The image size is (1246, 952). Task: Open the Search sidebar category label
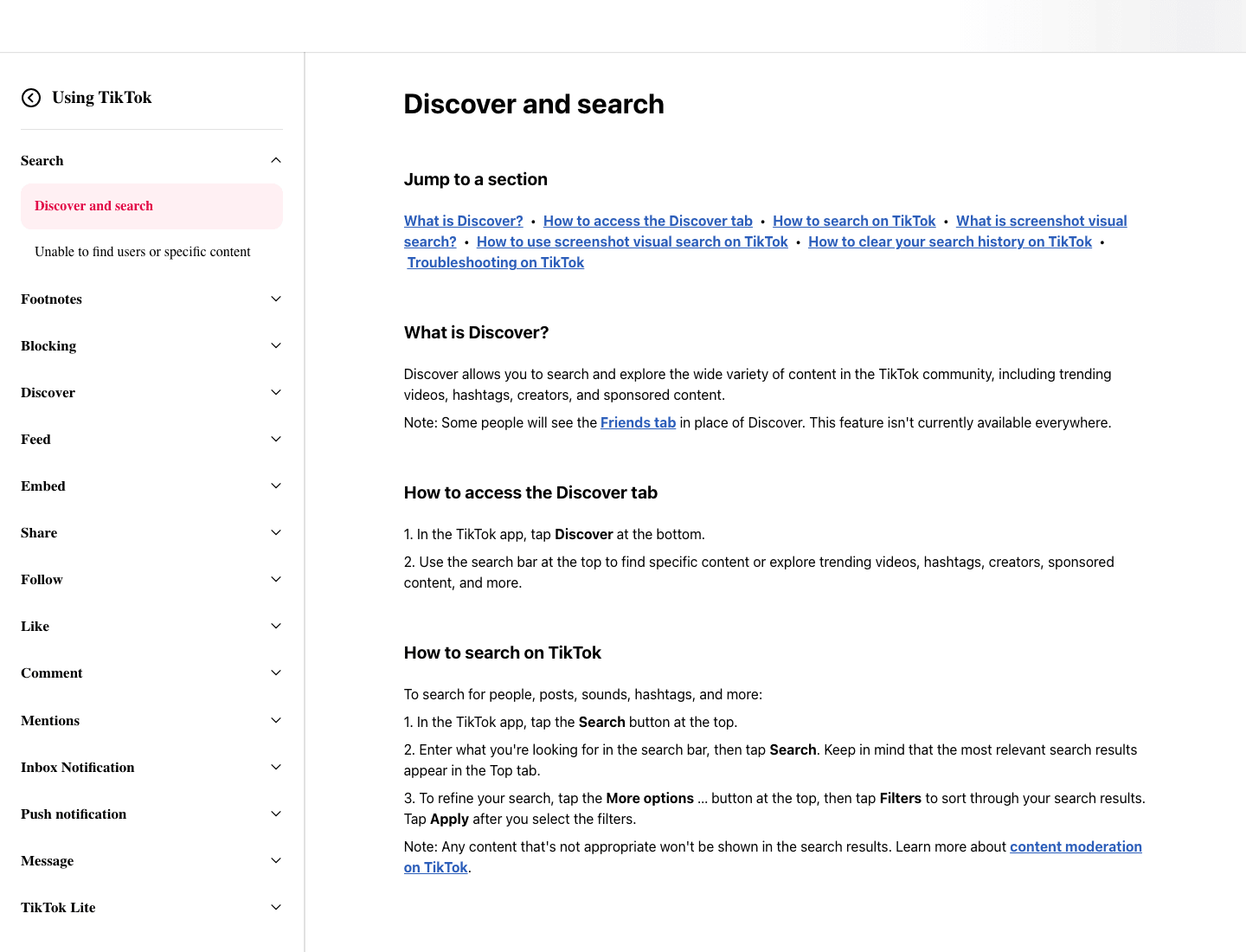pos(42,161)
